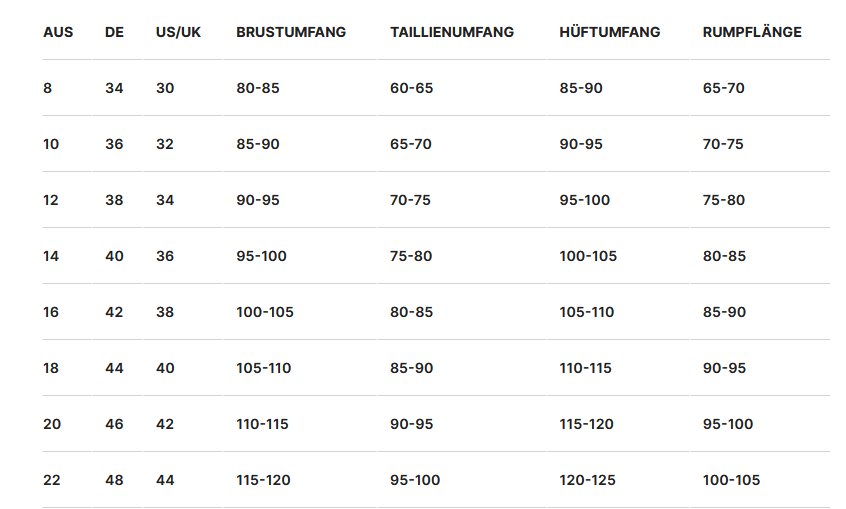The height and width of the screenshot is (509, 846).
Task: Click DE size 36 cell
Action: click(x=114, y=144)
